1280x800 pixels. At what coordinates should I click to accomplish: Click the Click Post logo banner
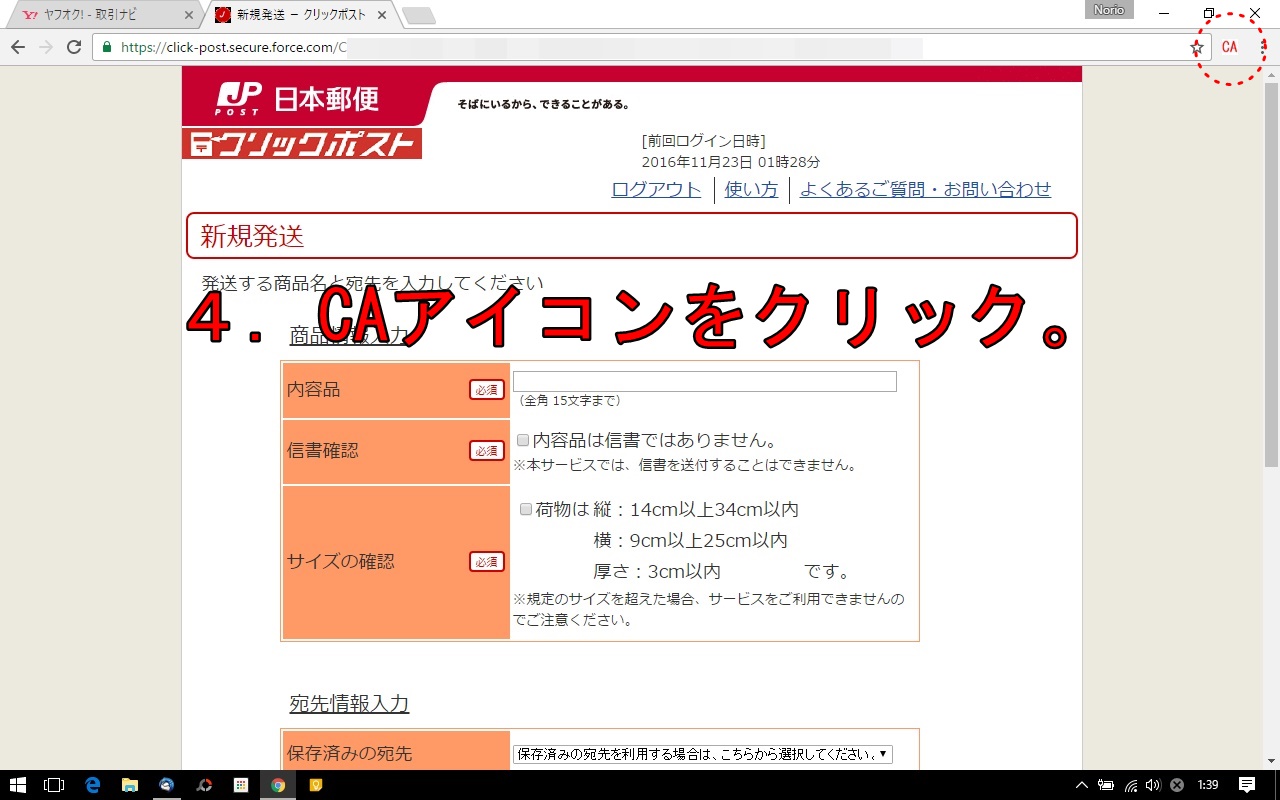[302, 144]
